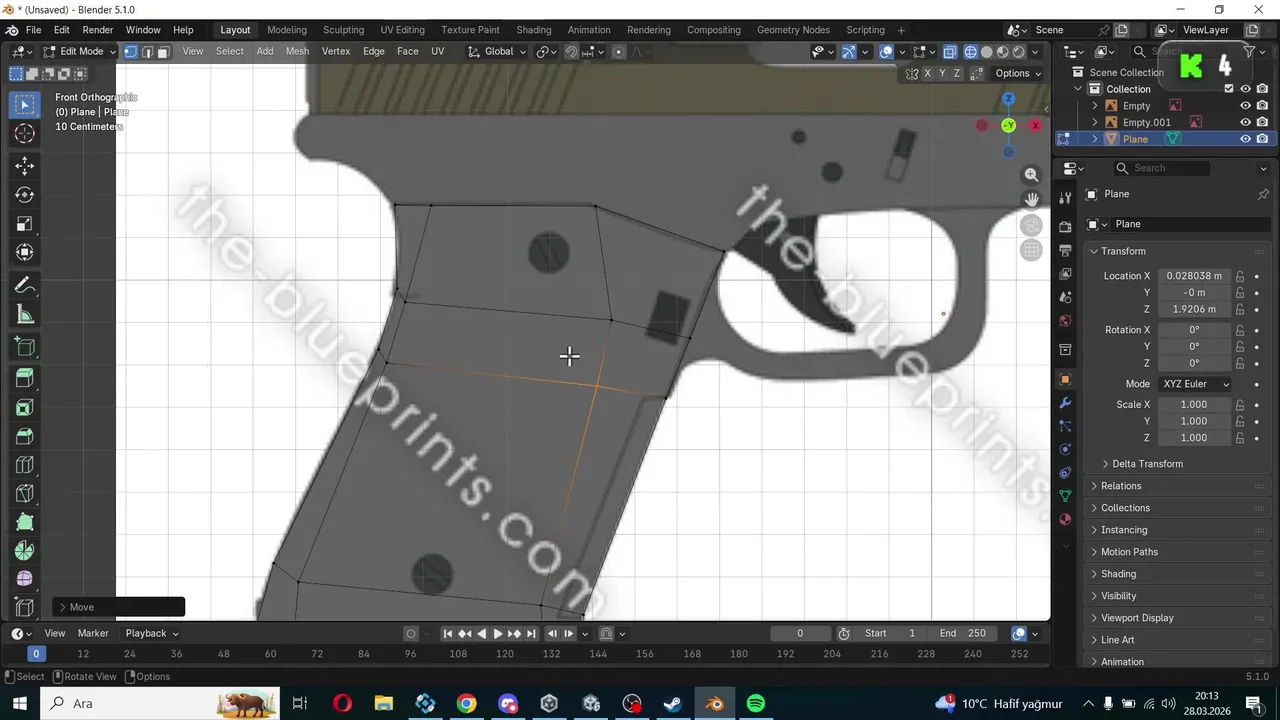Activate the Move tool in toolbar
1280x720 pixels.
click(25, 166)
